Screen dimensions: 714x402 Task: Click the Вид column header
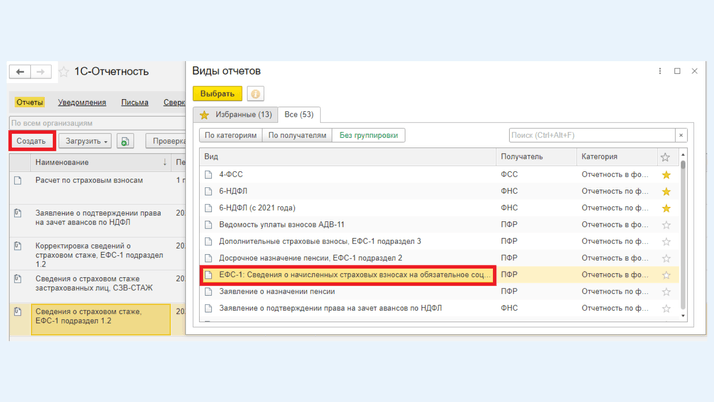[348, 157]
